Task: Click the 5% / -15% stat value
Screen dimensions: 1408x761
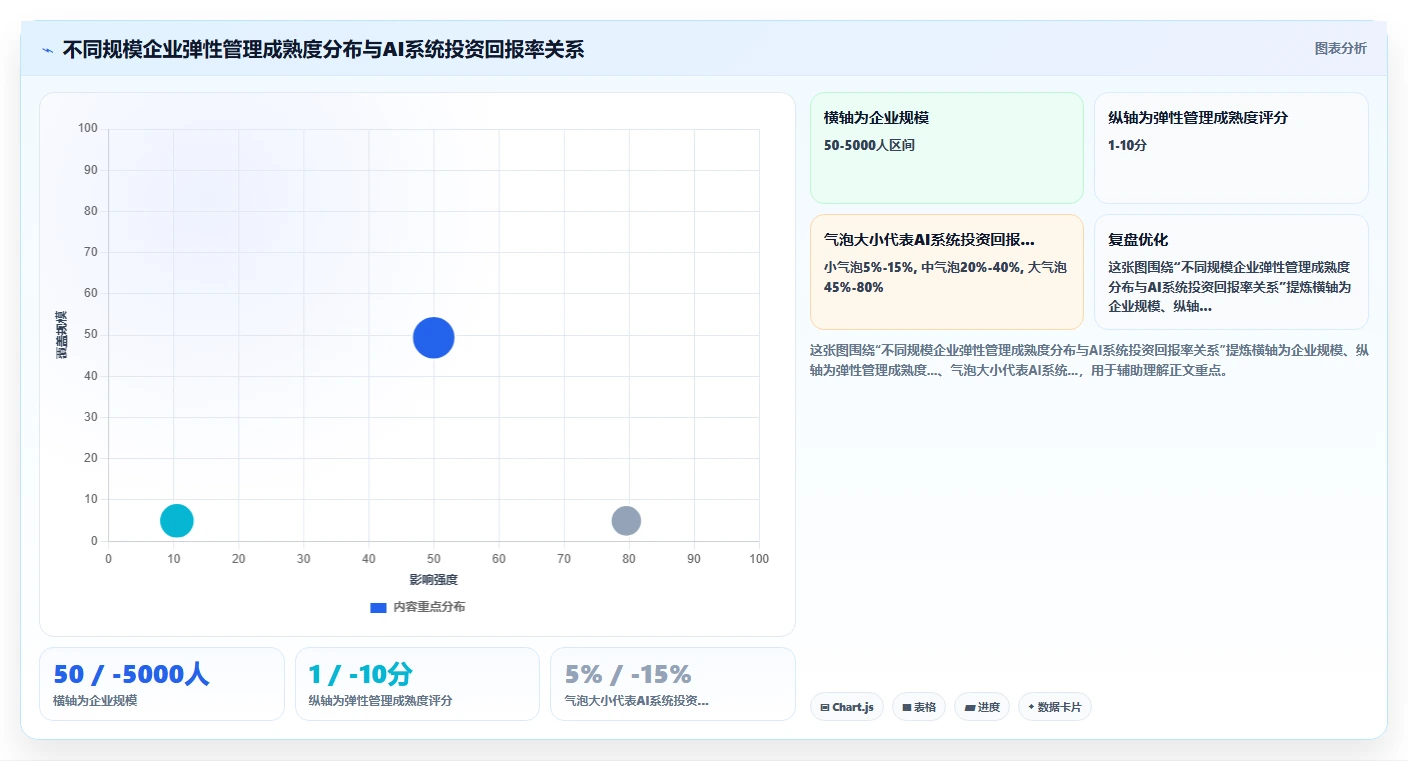Action: pos(628,674)
